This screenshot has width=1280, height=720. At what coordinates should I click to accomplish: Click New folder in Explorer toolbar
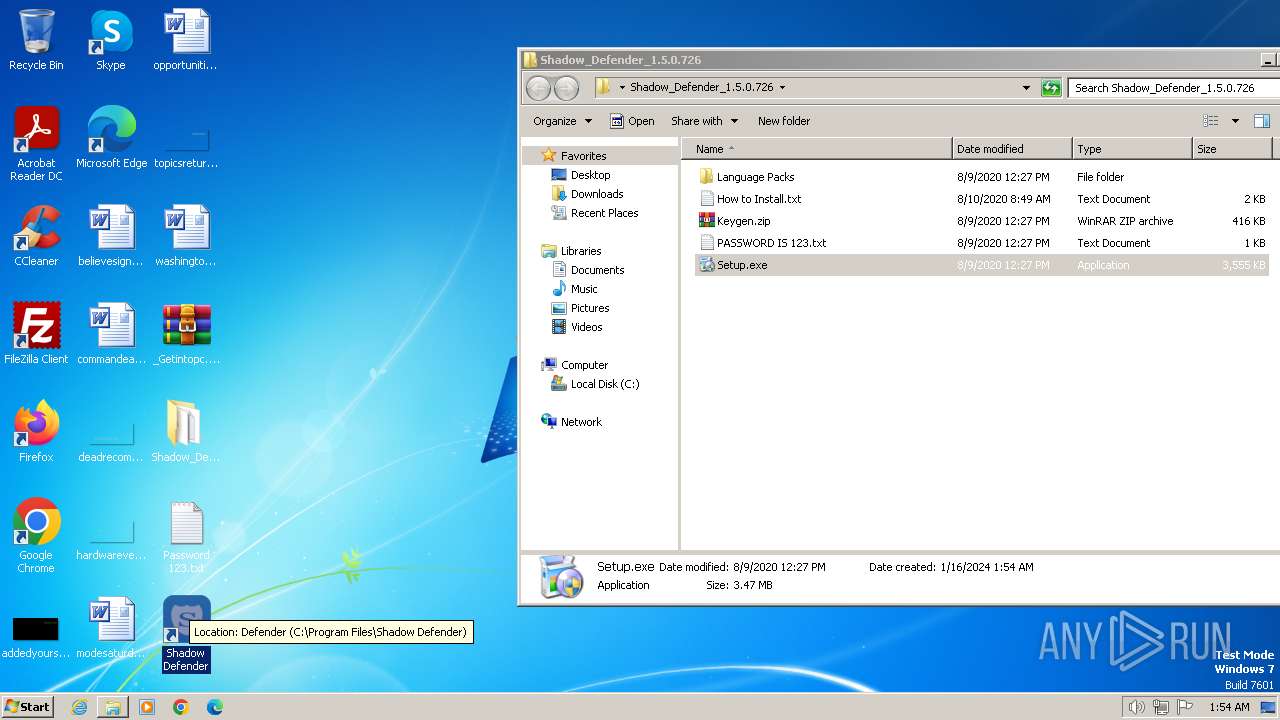pos(784,121)
